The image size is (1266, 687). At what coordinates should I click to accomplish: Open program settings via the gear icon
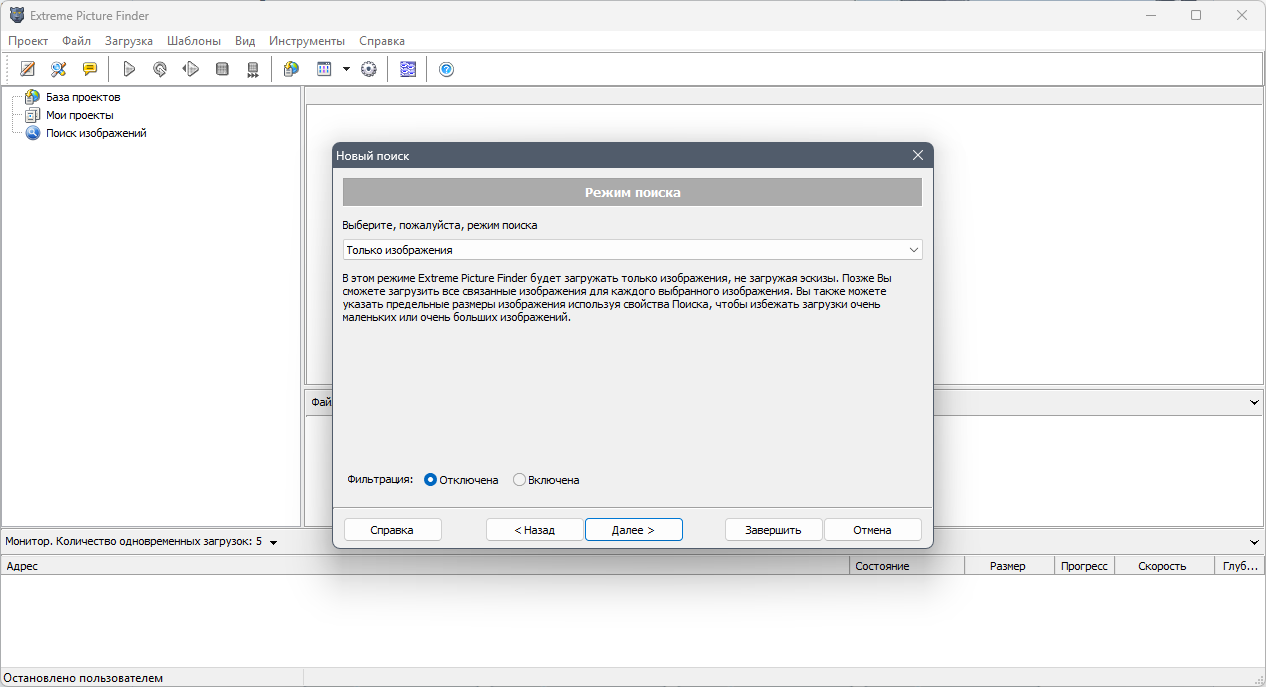tap(368, 68)
